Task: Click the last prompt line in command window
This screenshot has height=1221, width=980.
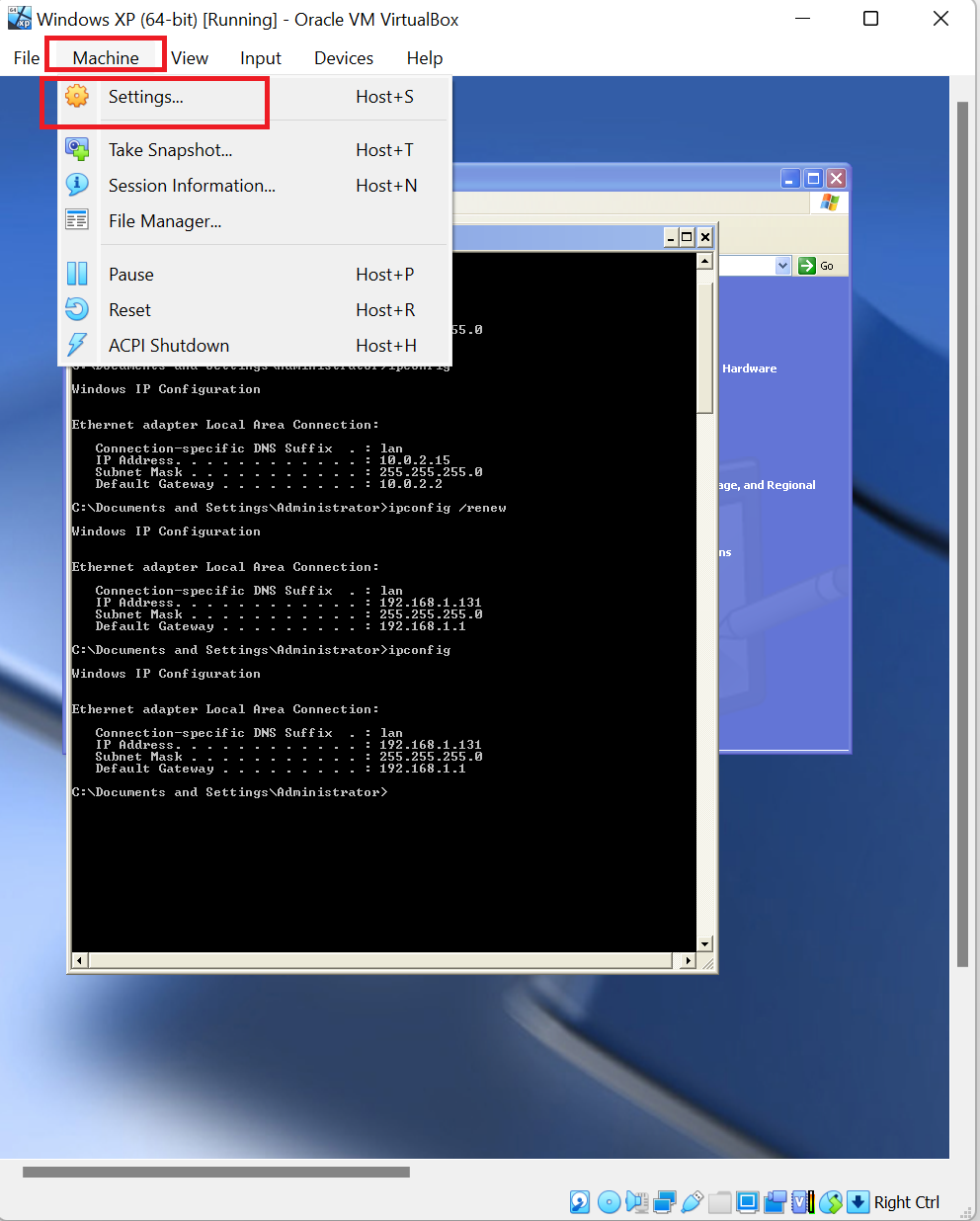Action: [x=229, y=792]
